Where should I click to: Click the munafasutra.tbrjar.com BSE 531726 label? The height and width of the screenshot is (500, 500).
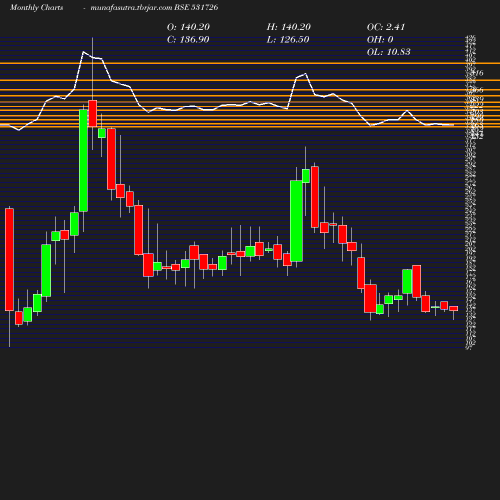click(x=154, y=7)
